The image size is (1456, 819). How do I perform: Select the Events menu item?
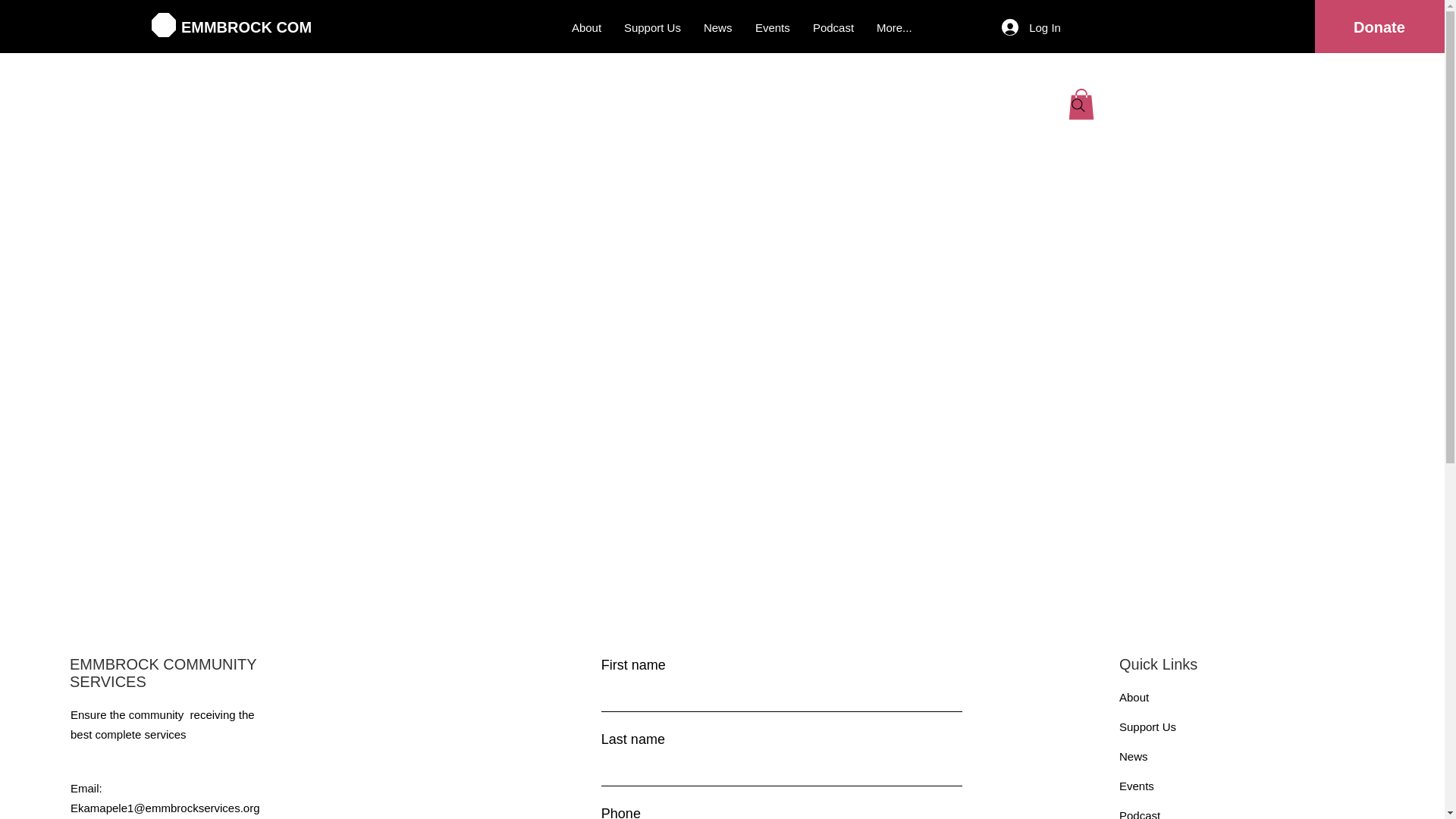coord(772,28)
